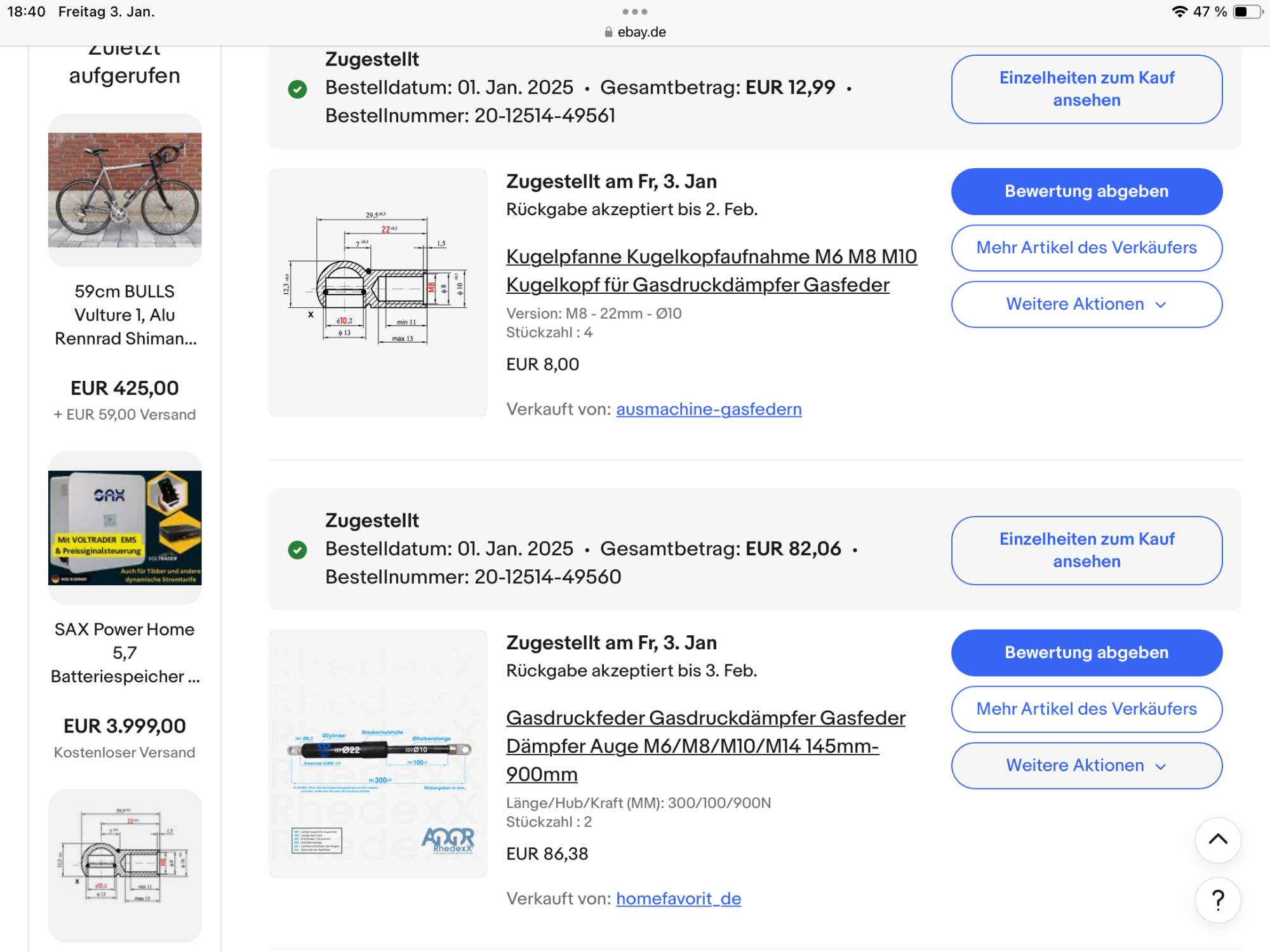Open the BULLS Vulture bike thumbnail

pos(125,190)
